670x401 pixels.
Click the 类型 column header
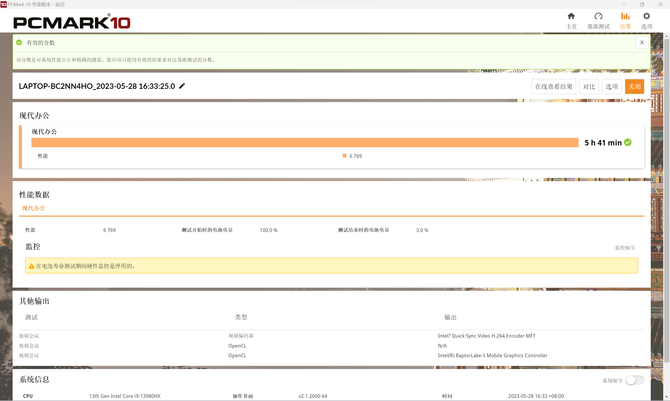point(241,317)
